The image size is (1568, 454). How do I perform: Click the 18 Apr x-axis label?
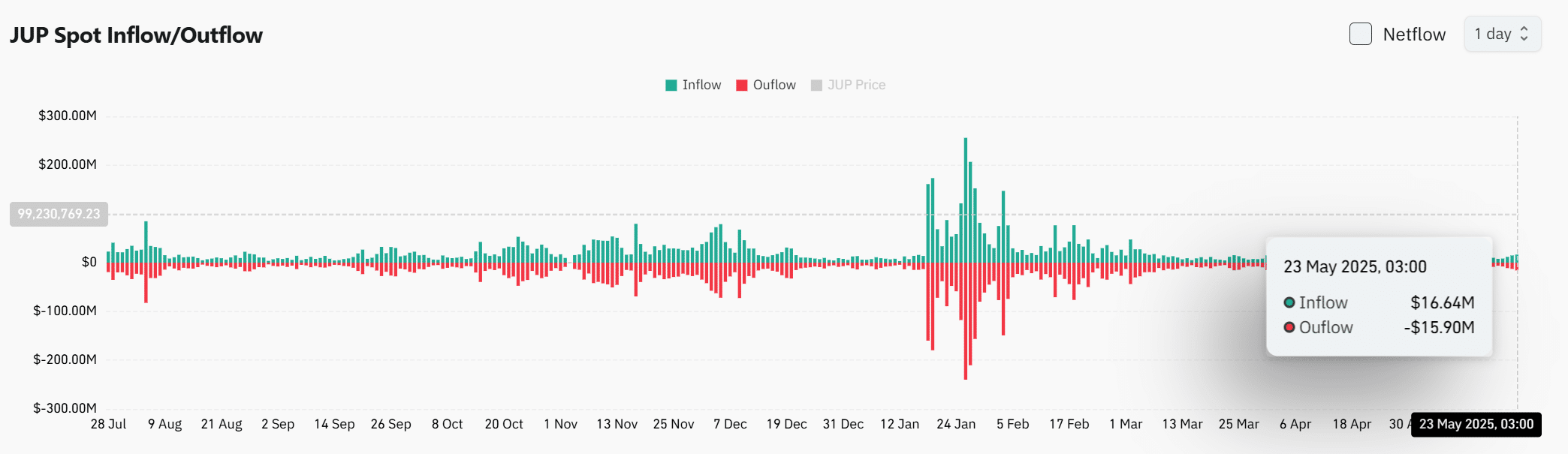click(1352, 424)
